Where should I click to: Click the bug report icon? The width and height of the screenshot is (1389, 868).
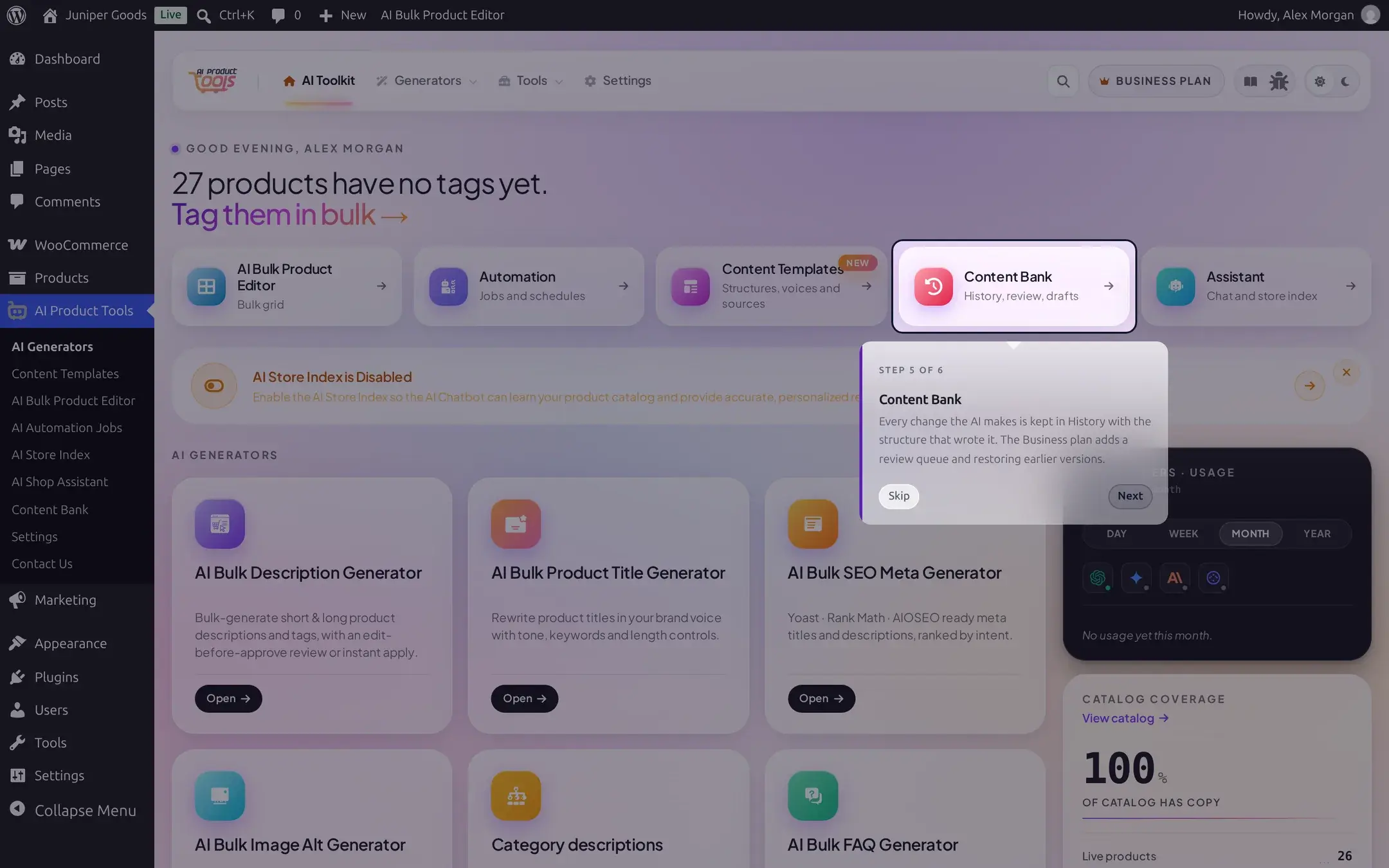[1278, 81]
